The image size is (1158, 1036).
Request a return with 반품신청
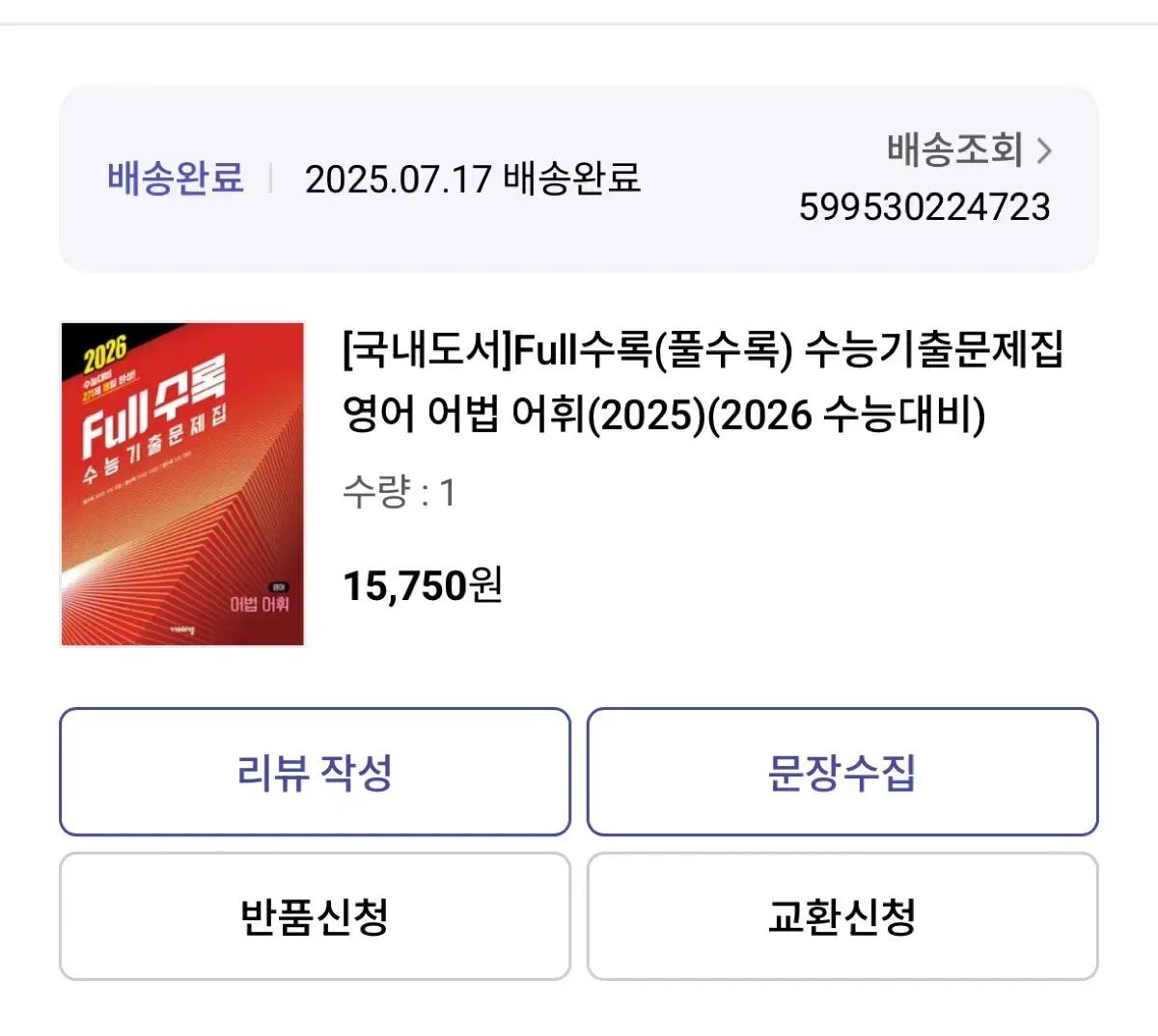(315, 915)
